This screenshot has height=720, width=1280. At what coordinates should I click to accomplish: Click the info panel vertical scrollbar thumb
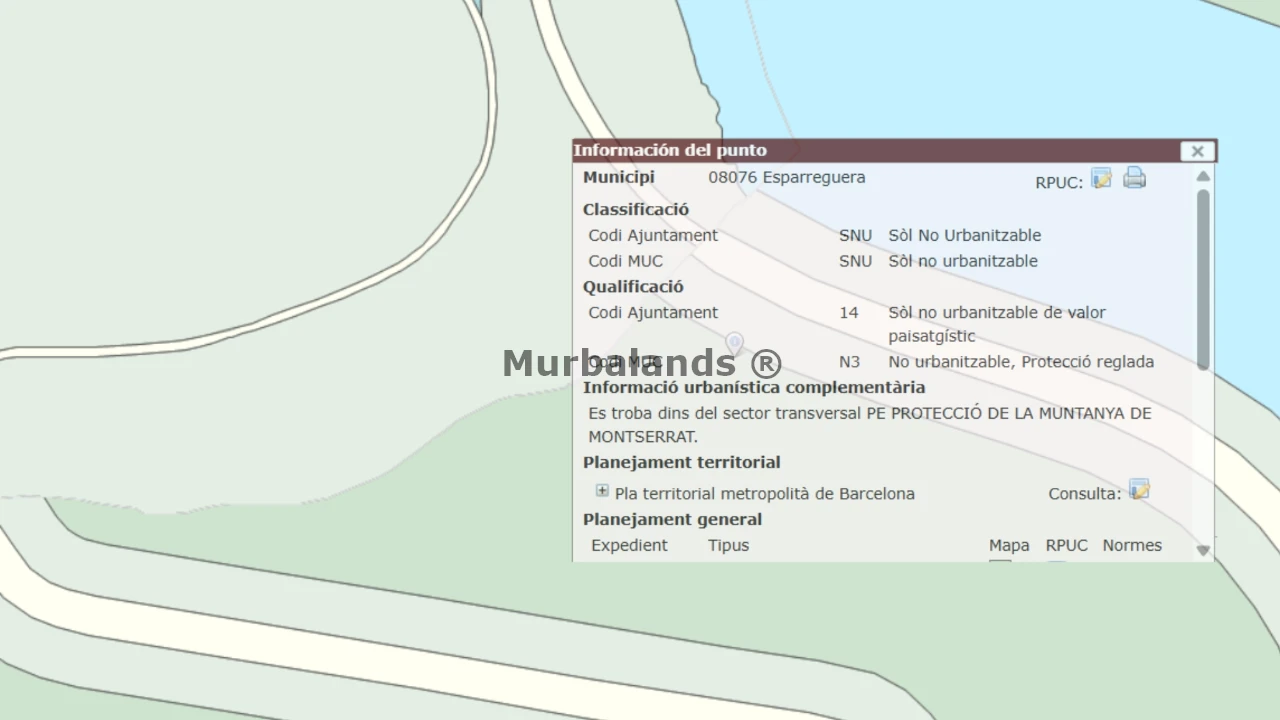[x=1203, y=280]
